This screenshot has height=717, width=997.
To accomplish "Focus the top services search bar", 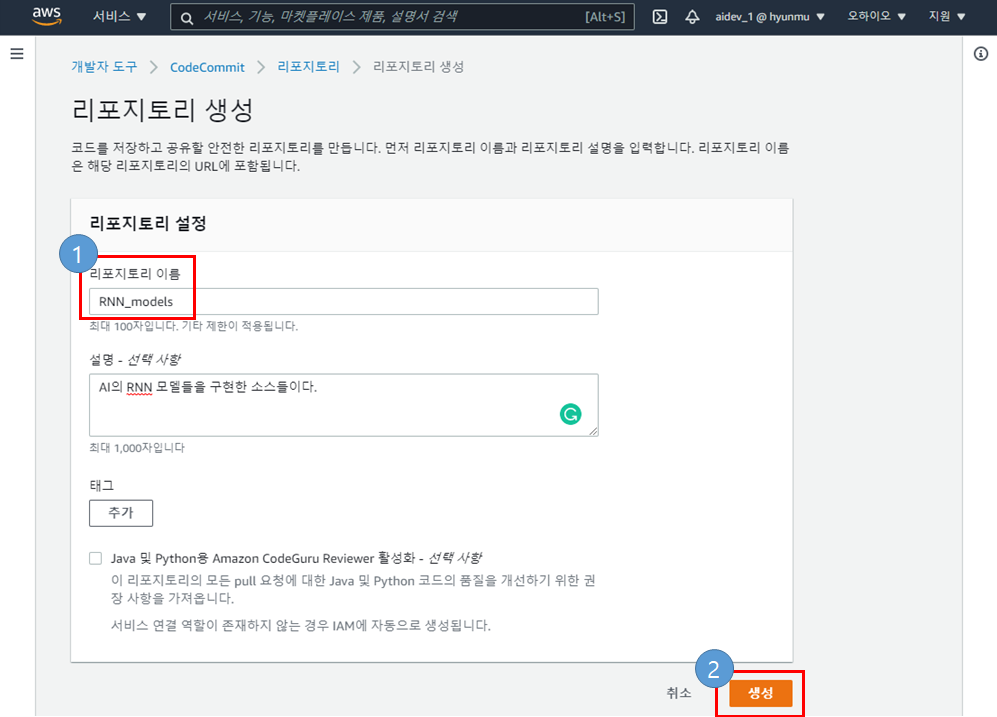I will [402, 17].
